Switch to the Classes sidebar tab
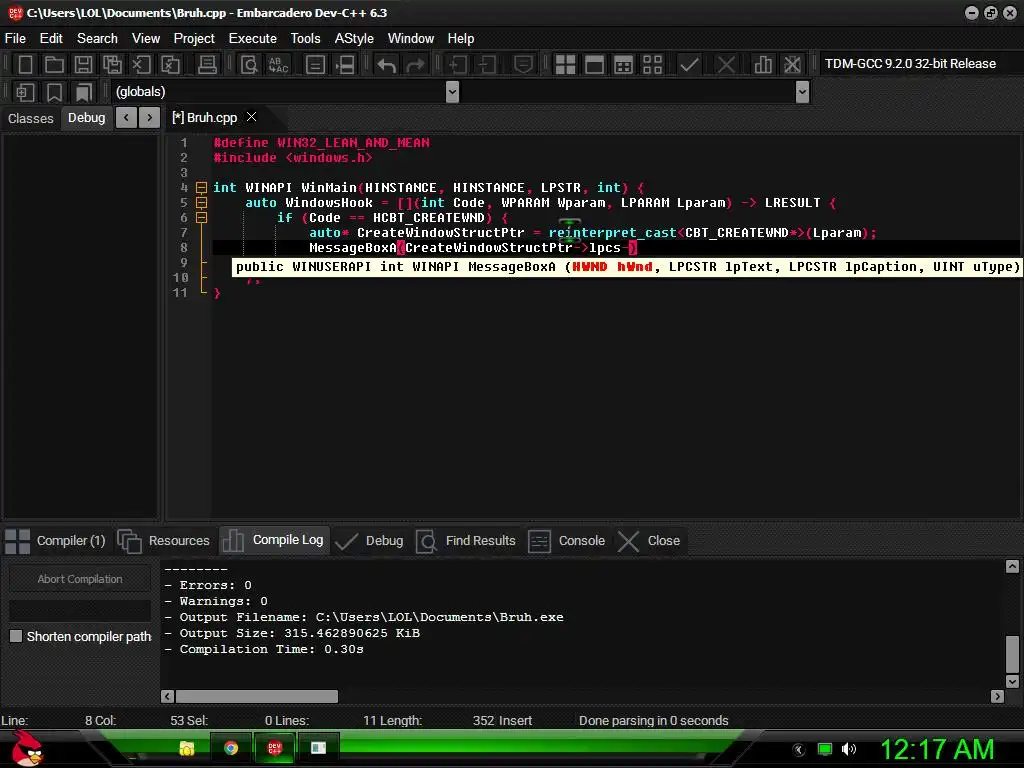This screenshot has height=768, width=1024. (31, 118)
